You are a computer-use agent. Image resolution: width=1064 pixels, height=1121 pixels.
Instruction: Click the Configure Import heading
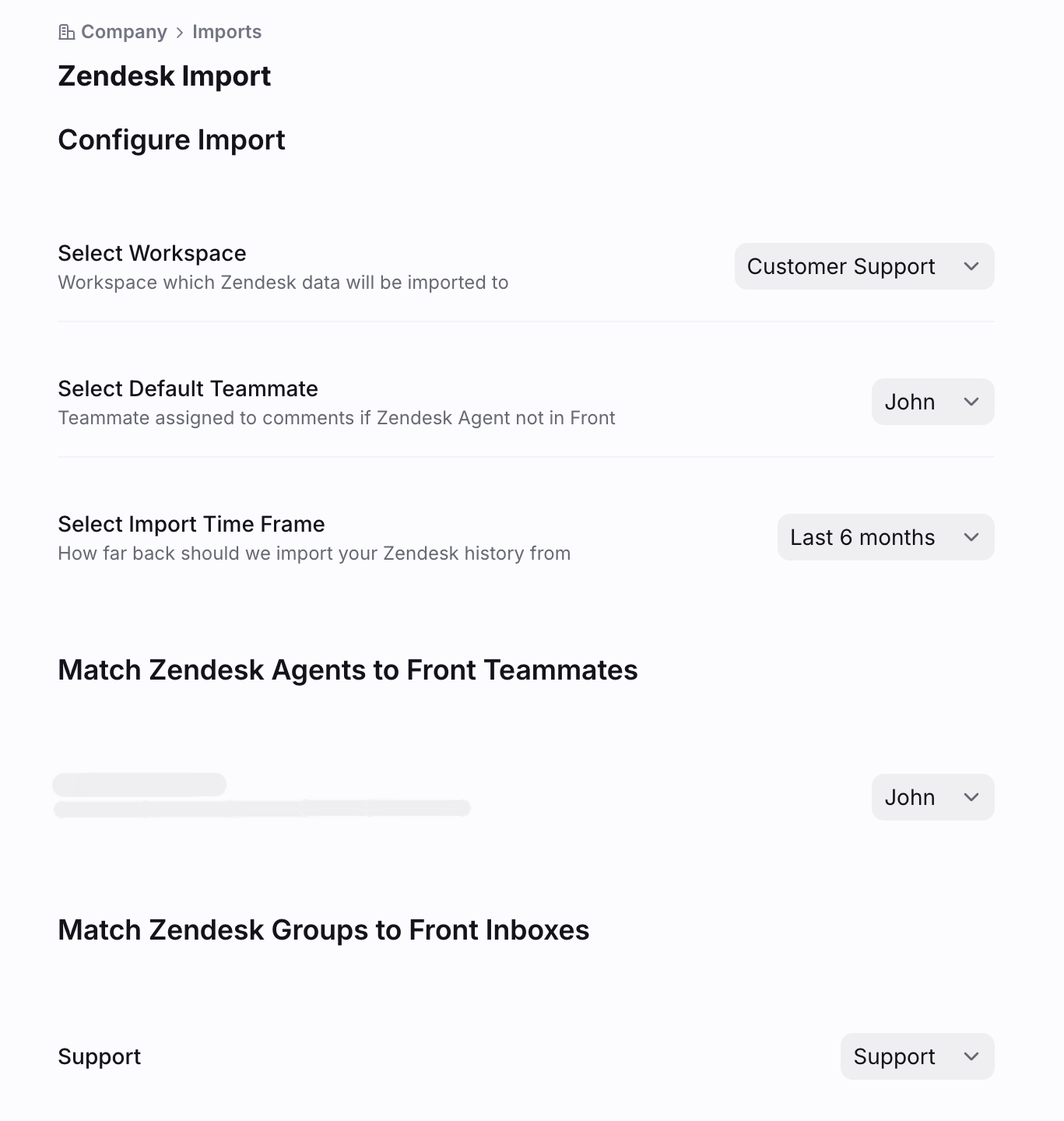(x=171, y=140)
